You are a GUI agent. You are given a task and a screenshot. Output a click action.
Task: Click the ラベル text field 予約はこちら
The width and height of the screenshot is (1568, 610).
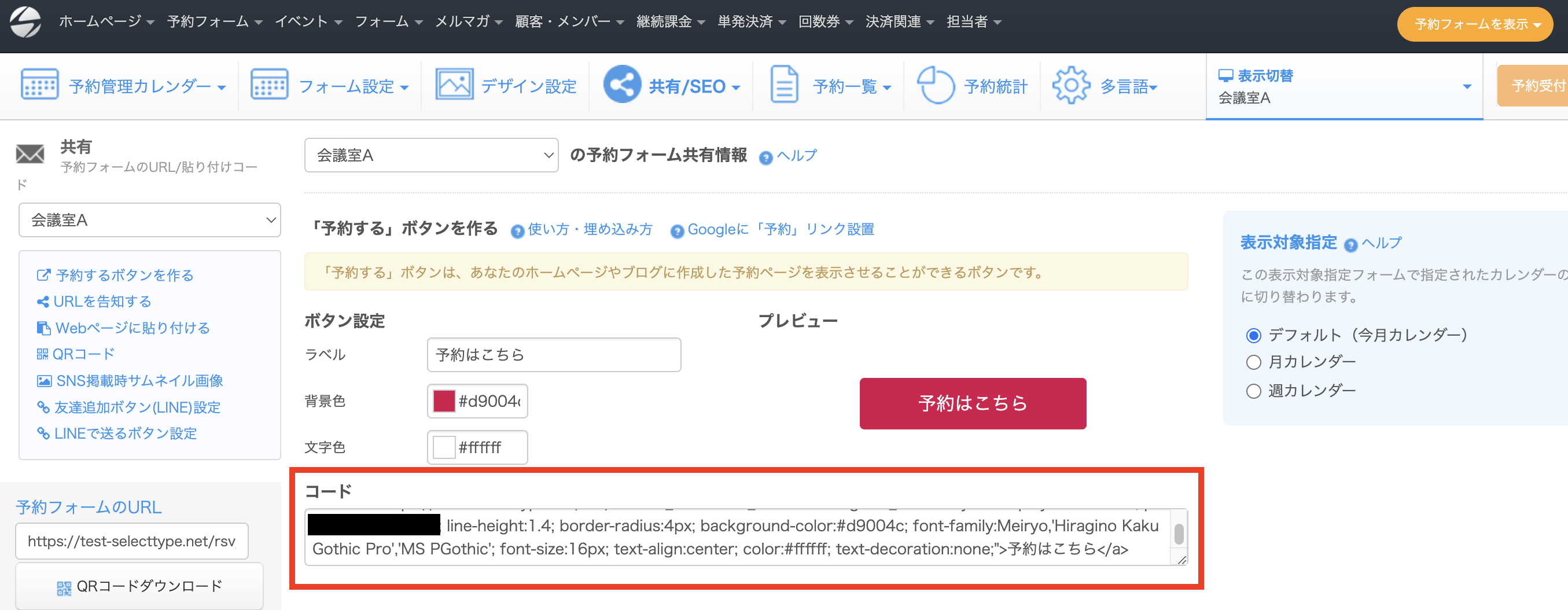[553, 355]
